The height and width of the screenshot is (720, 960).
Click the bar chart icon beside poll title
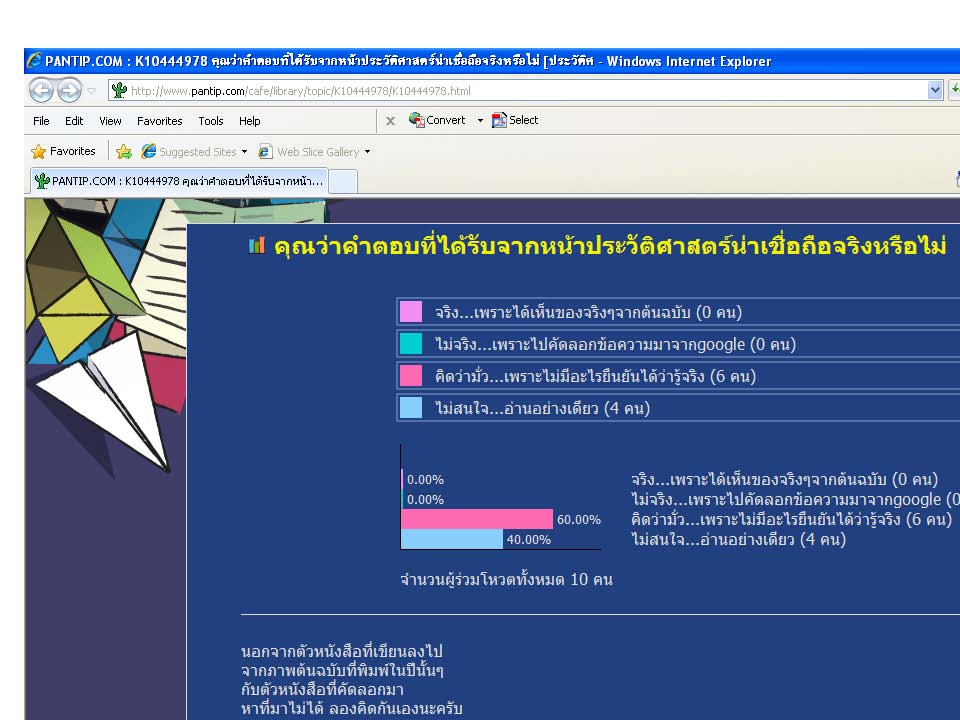257,246
